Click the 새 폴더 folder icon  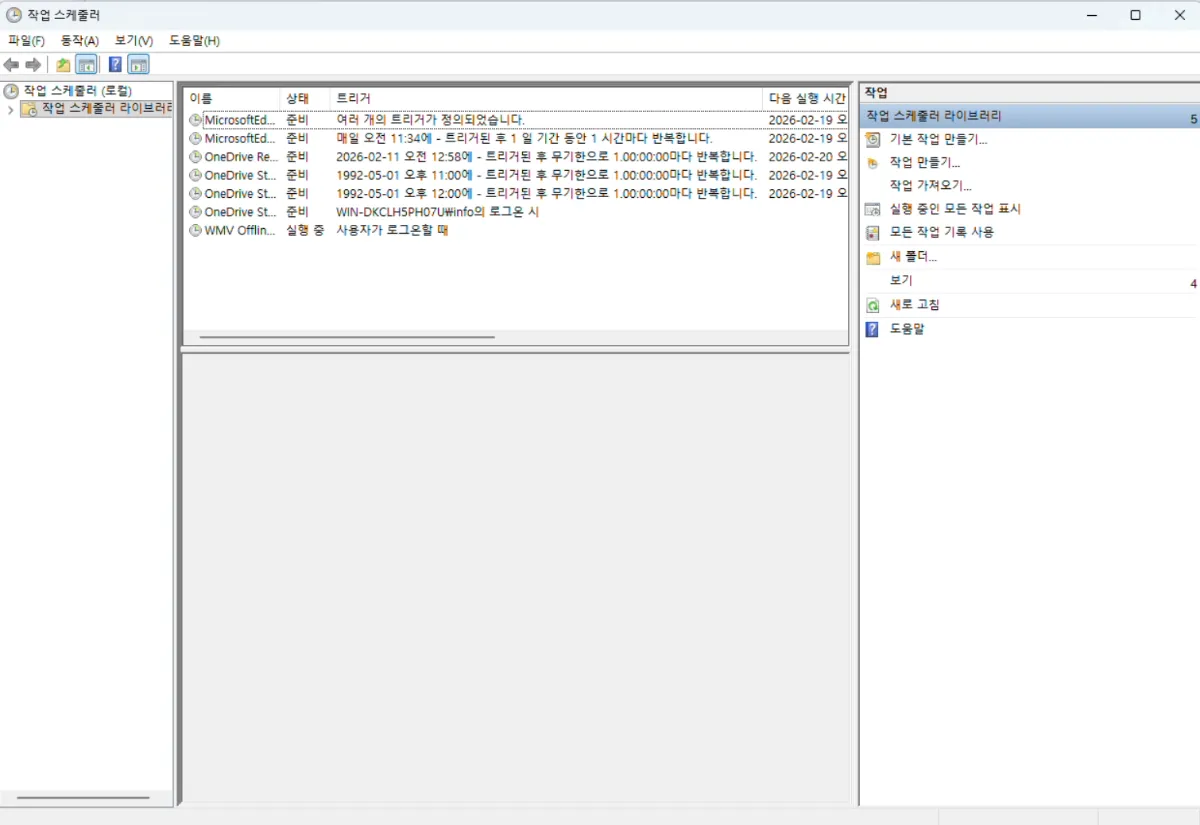[x=873, y=257]
